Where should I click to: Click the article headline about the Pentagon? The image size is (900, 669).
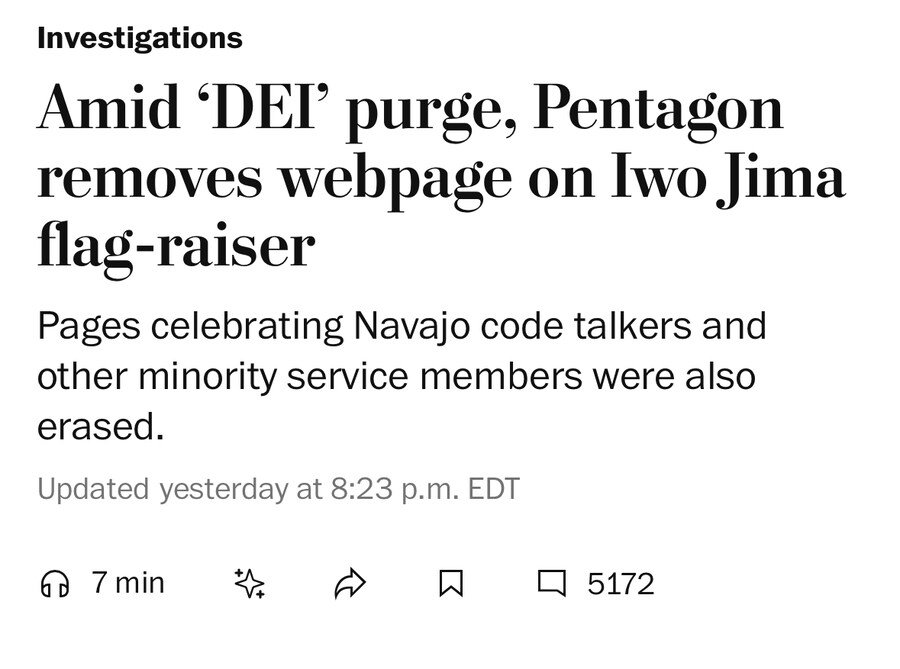[x=440, y=177]
